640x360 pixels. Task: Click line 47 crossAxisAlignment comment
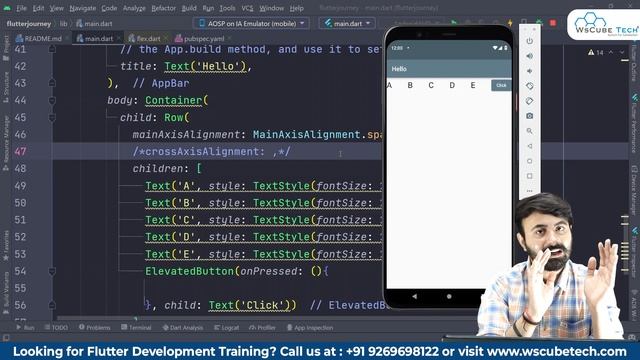[x=211, y=151]
